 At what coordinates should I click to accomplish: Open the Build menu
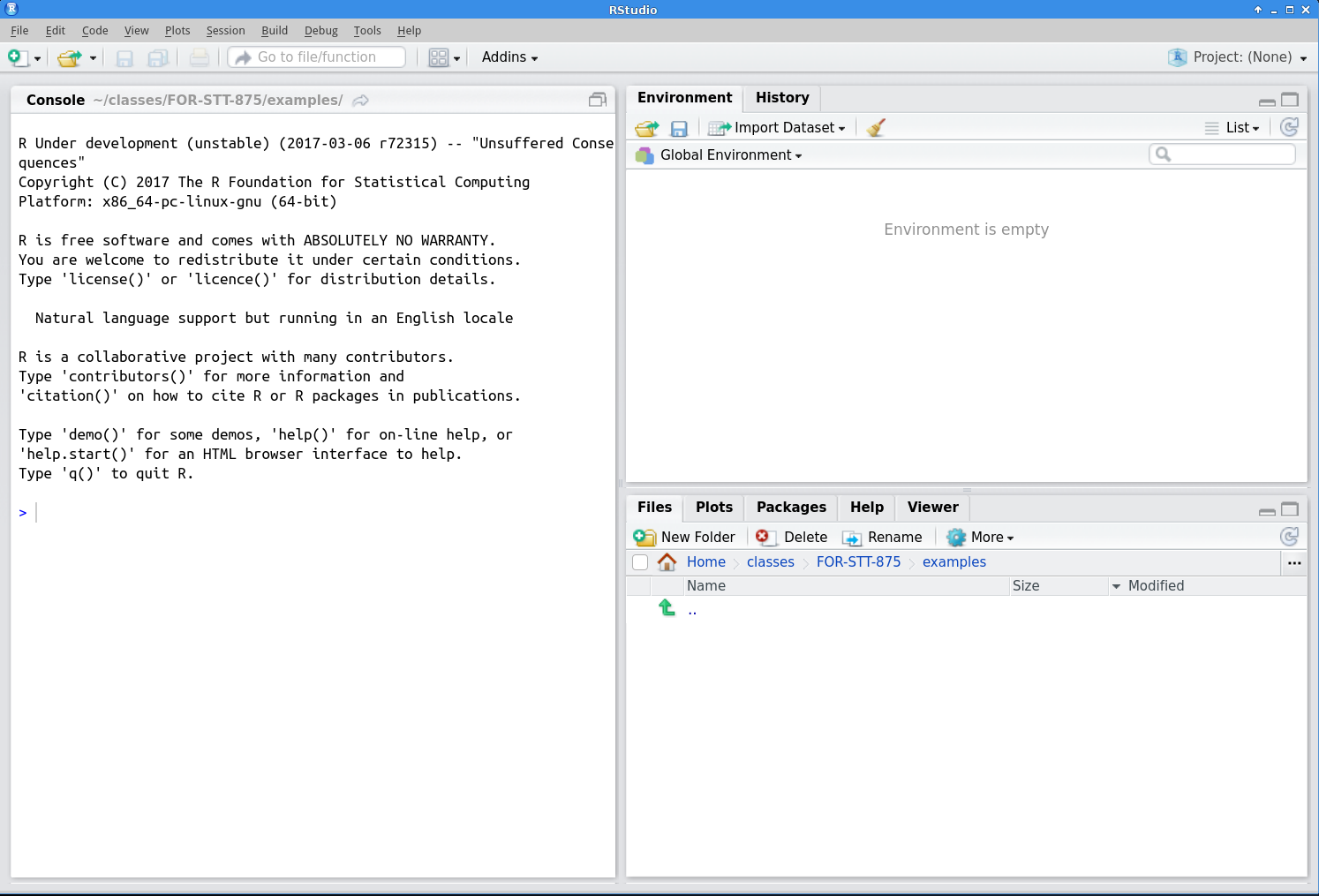point(275,30)
